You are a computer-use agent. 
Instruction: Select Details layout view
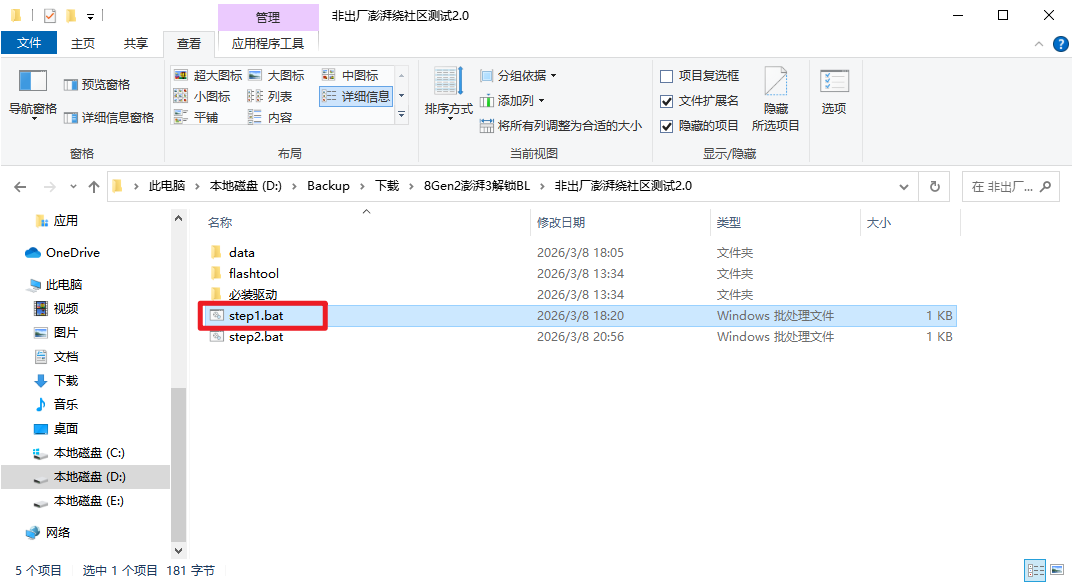click(356, 96)
